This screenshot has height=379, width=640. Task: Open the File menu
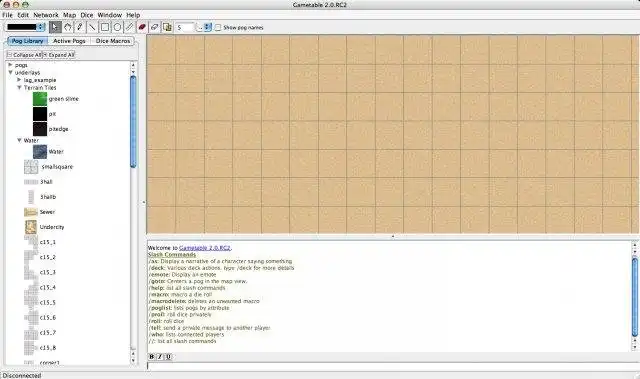7,15
